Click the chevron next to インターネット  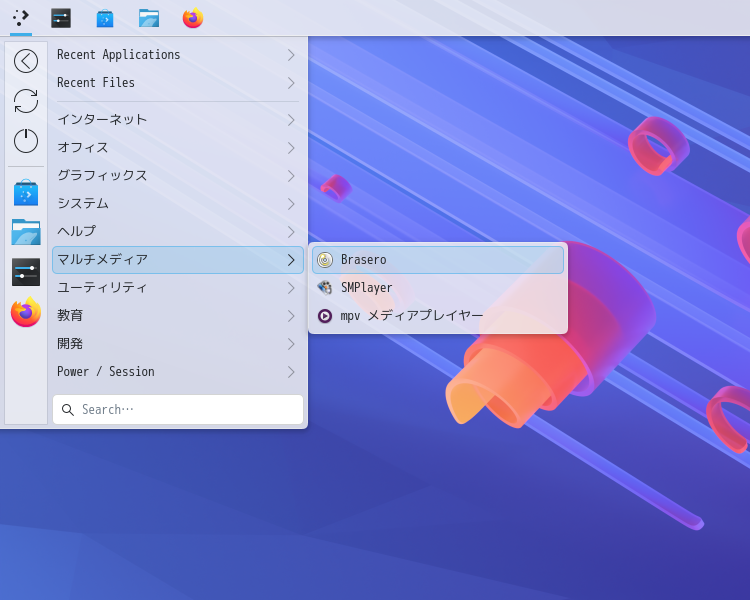point(291,120)
